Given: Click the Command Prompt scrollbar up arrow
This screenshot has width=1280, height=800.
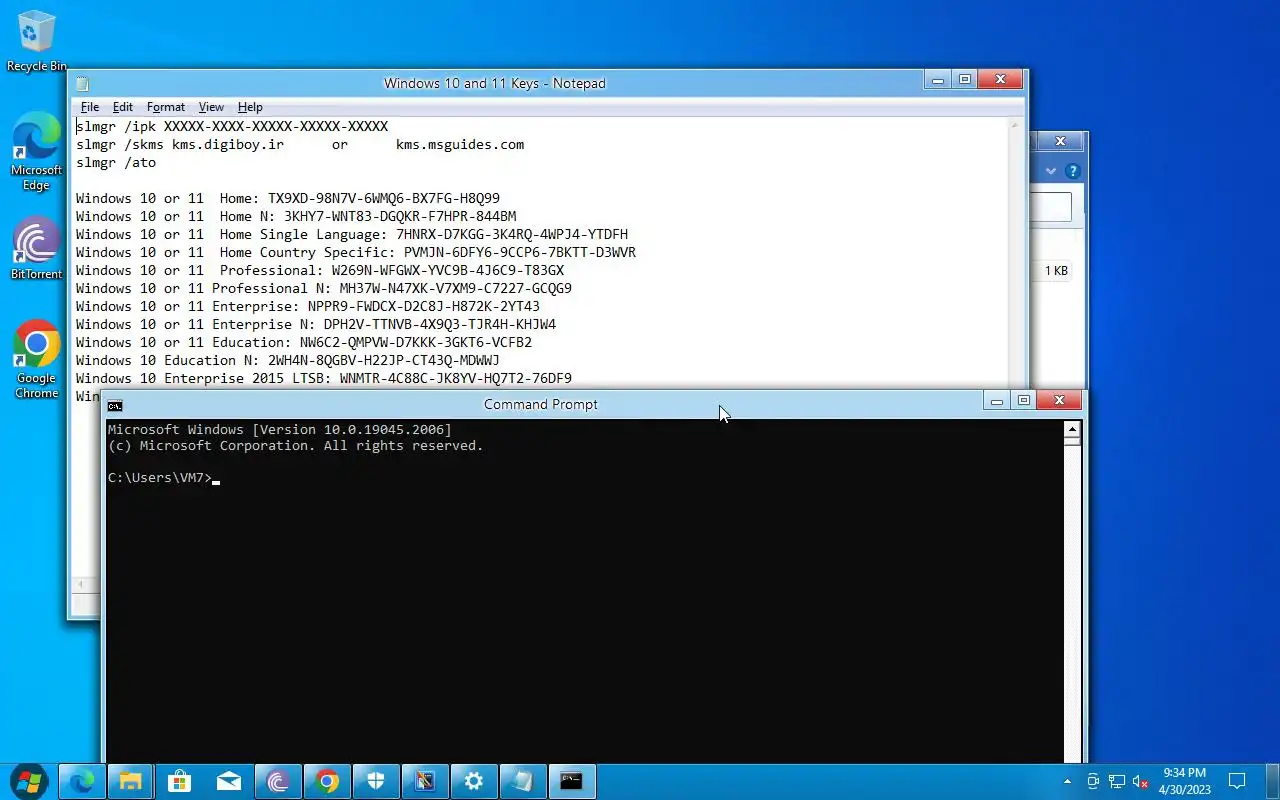Looking at the screenshot, I should 1072,429.
